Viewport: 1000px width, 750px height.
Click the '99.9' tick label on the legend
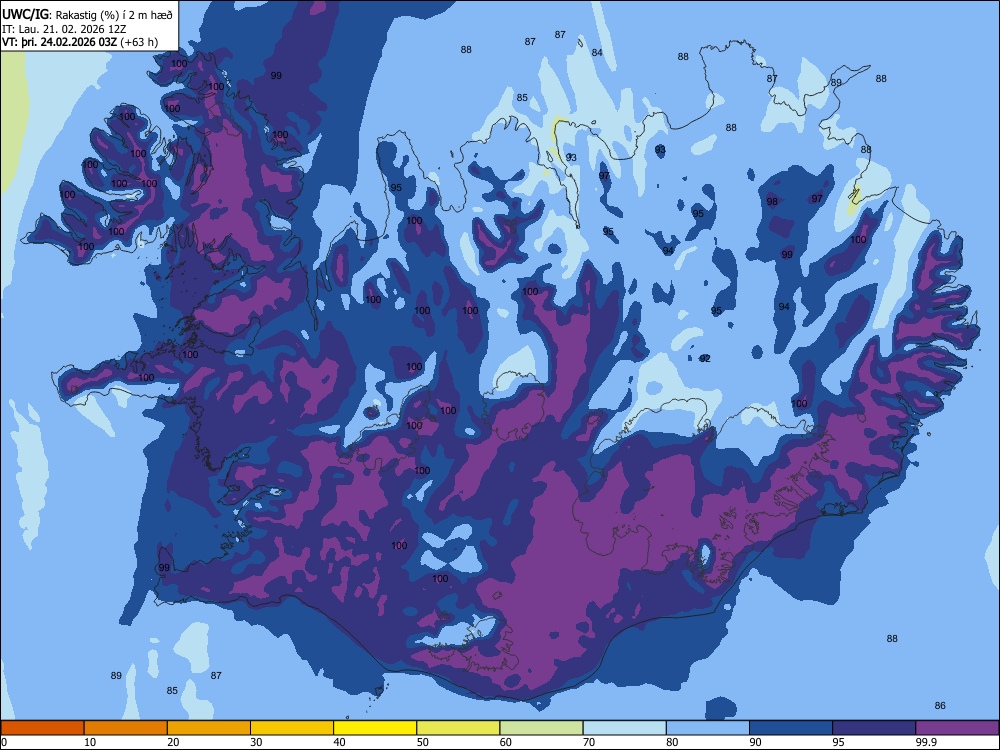point(926,742)
